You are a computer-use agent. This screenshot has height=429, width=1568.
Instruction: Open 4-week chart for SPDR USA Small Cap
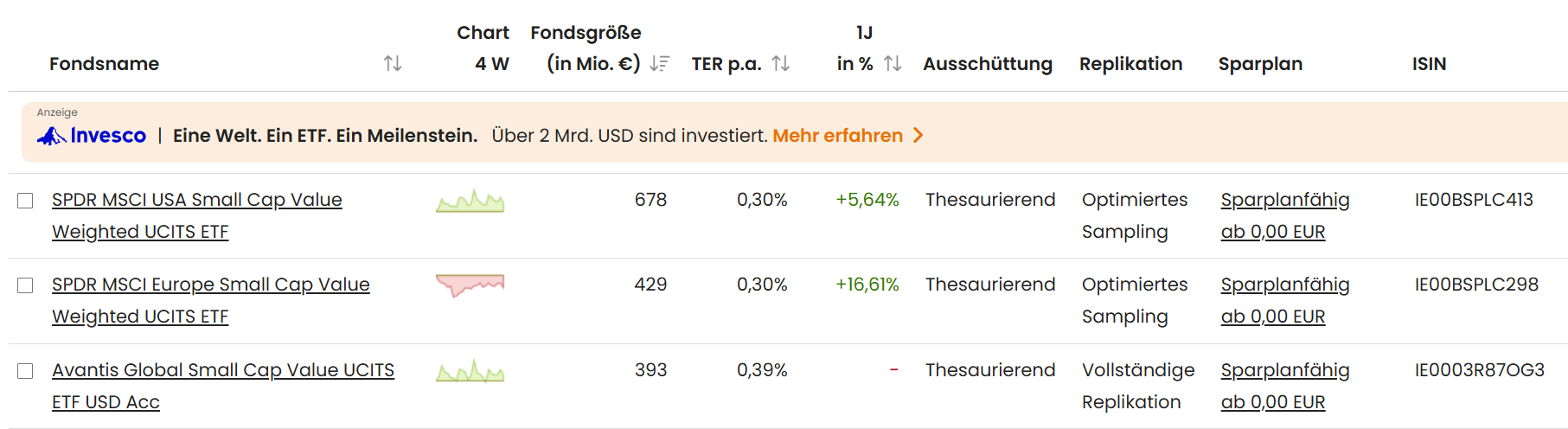470,202
